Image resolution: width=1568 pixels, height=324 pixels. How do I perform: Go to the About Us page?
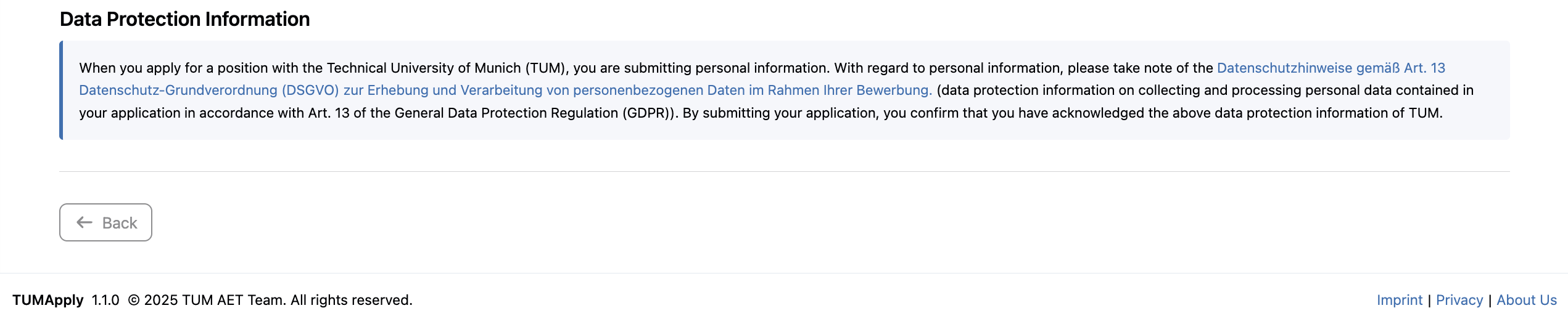(1526, 300)
